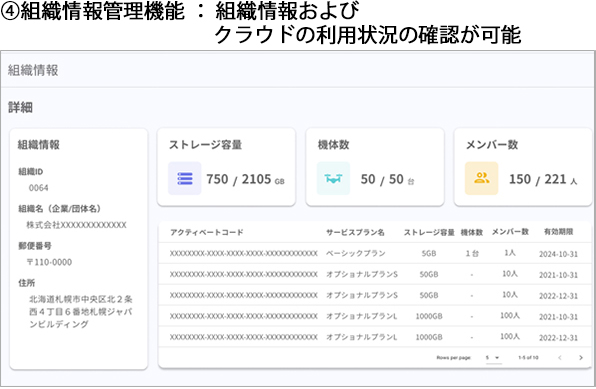596x389 pixels.
Task: Click the 北海道札幌市 address text
Action: coord(81,311)
